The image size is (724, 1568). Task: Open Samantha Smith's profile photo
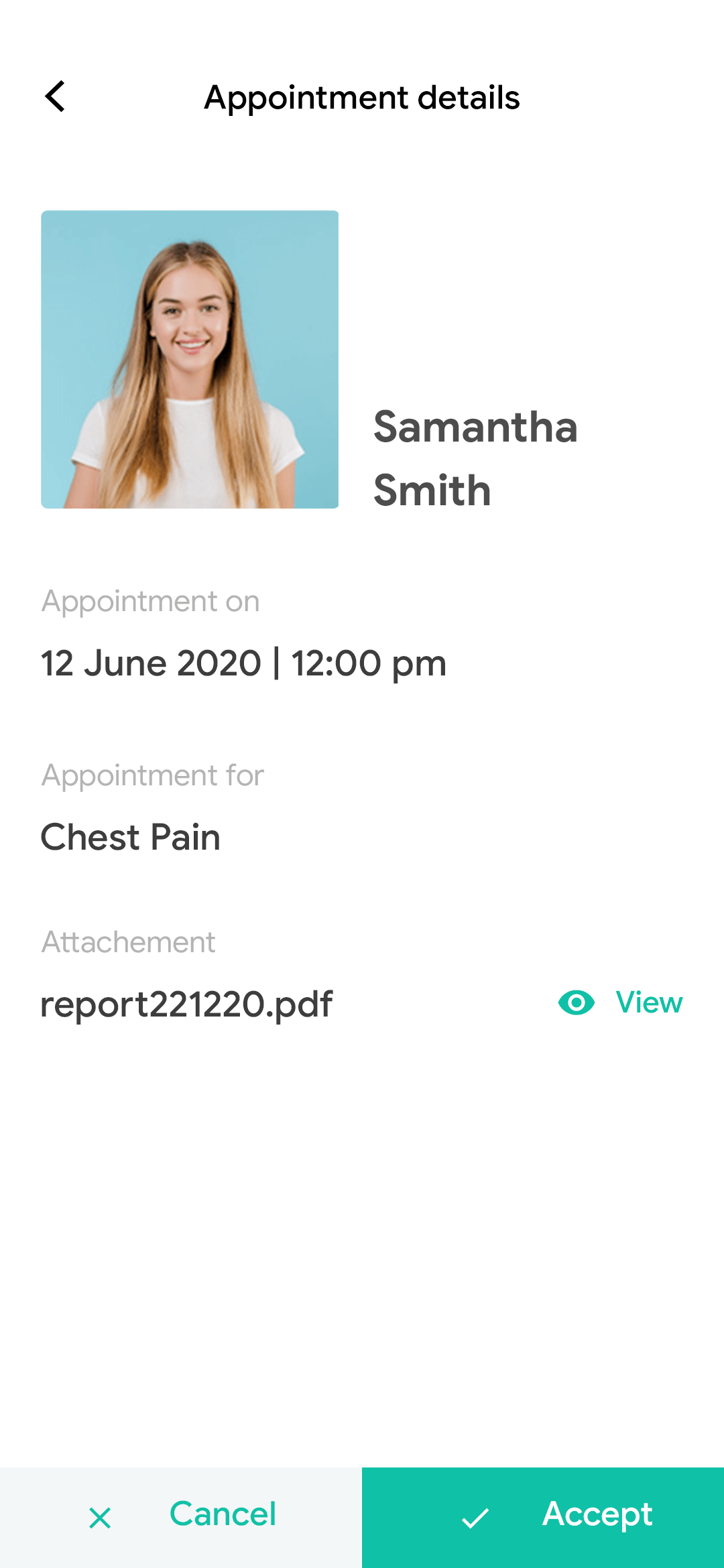point(190,359)
